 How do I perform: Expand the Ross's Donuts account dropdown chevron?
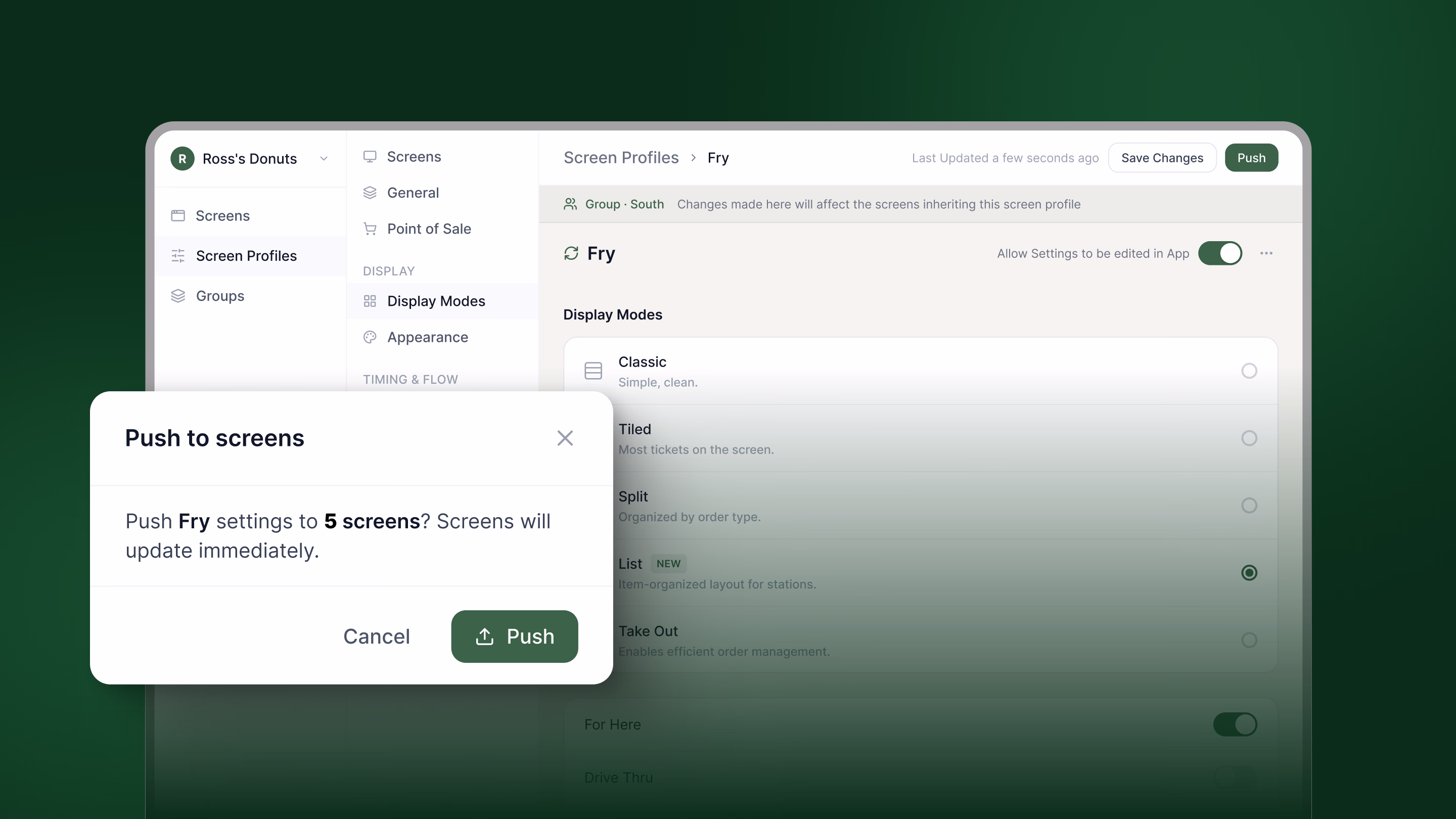point(324,159)
